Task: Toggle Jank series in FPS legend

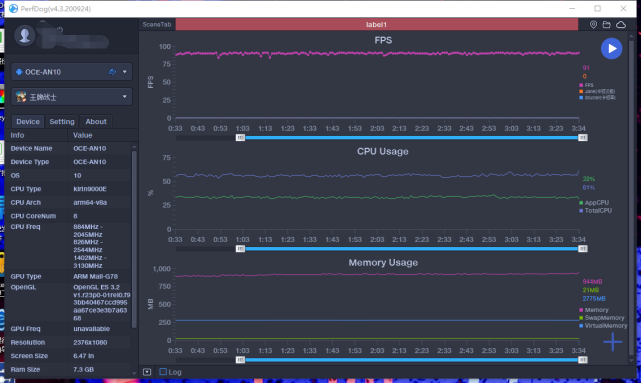Action: pyautogui.click(x=597, y=91)
